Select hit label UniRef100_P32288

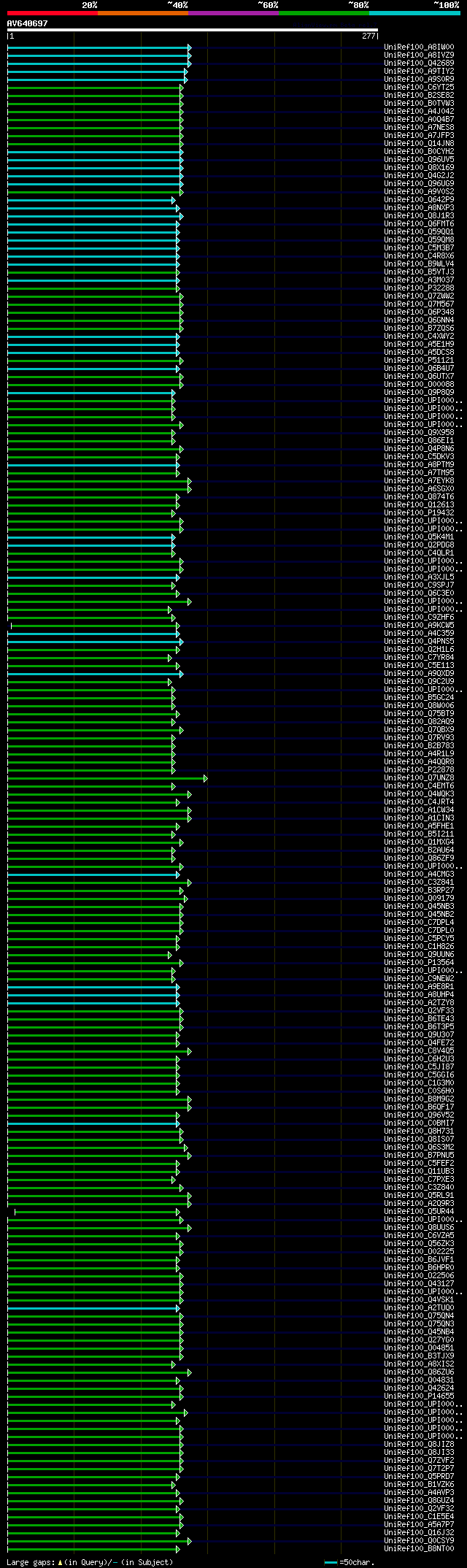click(419, 288)
